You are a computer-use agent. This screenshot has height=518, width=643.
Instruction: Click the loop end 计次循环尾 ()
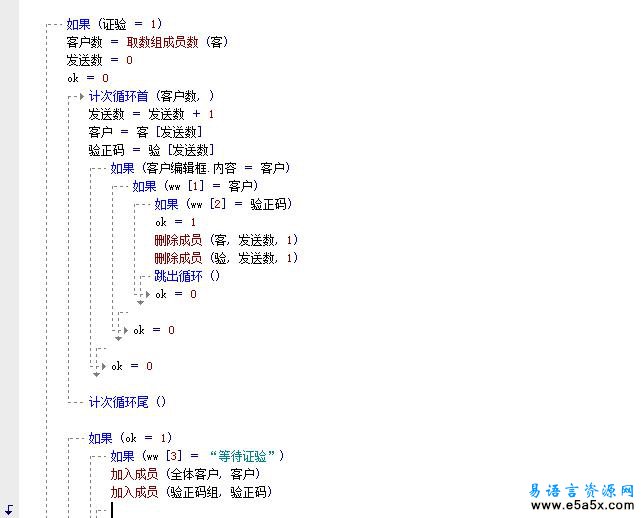tap(127, 402)
